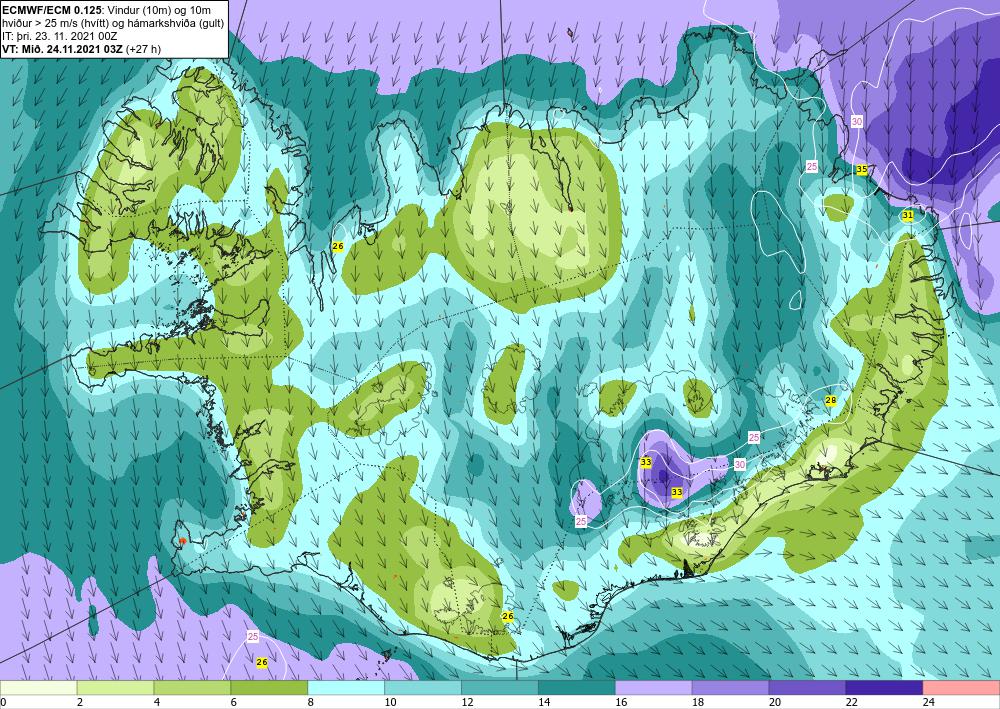
Task: Click legend scale label 24
Action: tap(929, 702)
